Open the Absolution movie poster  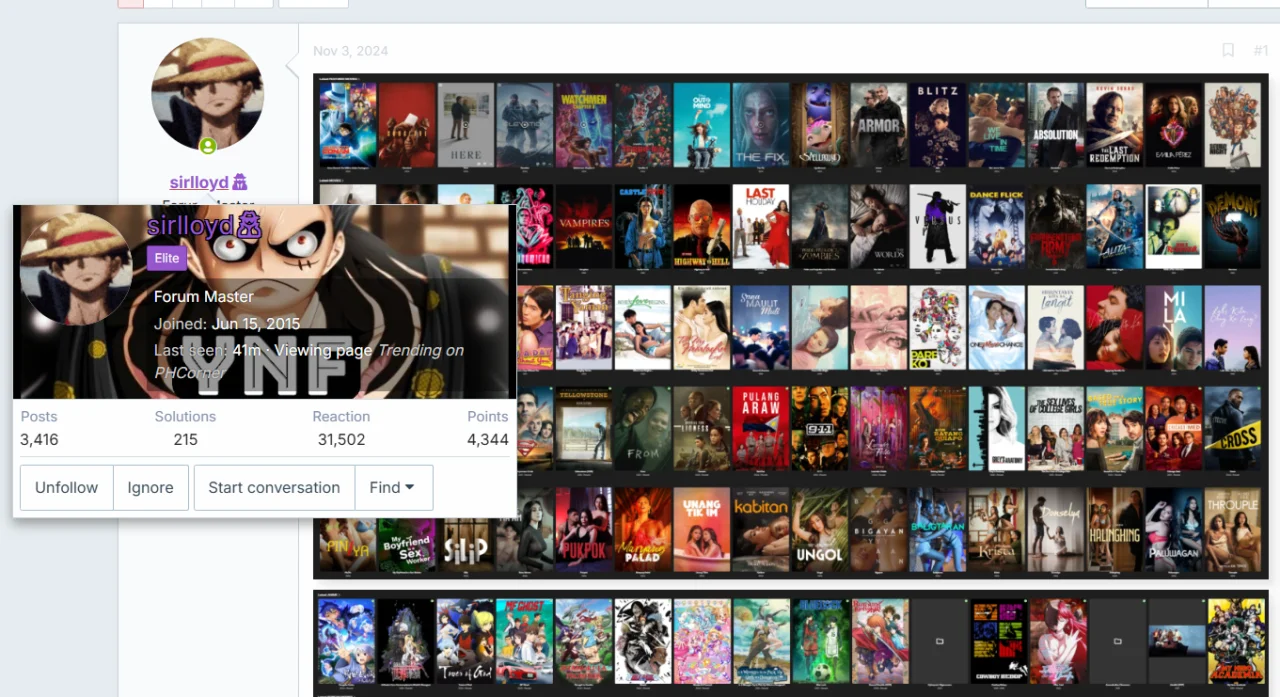1056,124
